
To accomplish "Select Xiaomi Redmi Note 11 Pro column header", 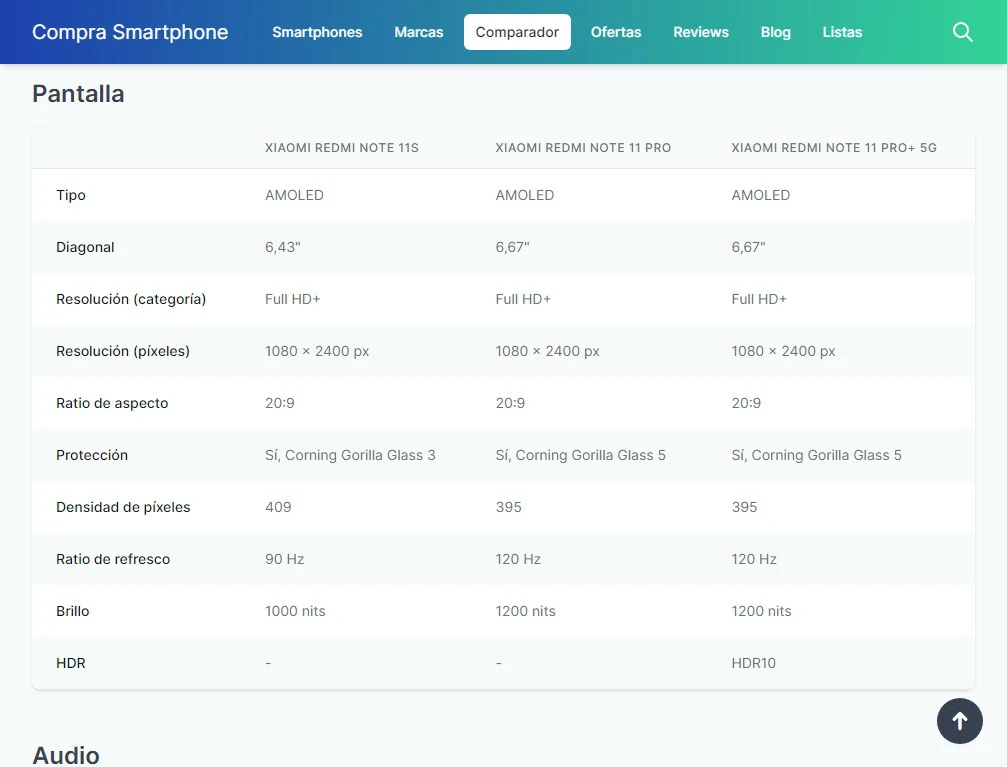I will pyautogui.click(x=583, y=148).
